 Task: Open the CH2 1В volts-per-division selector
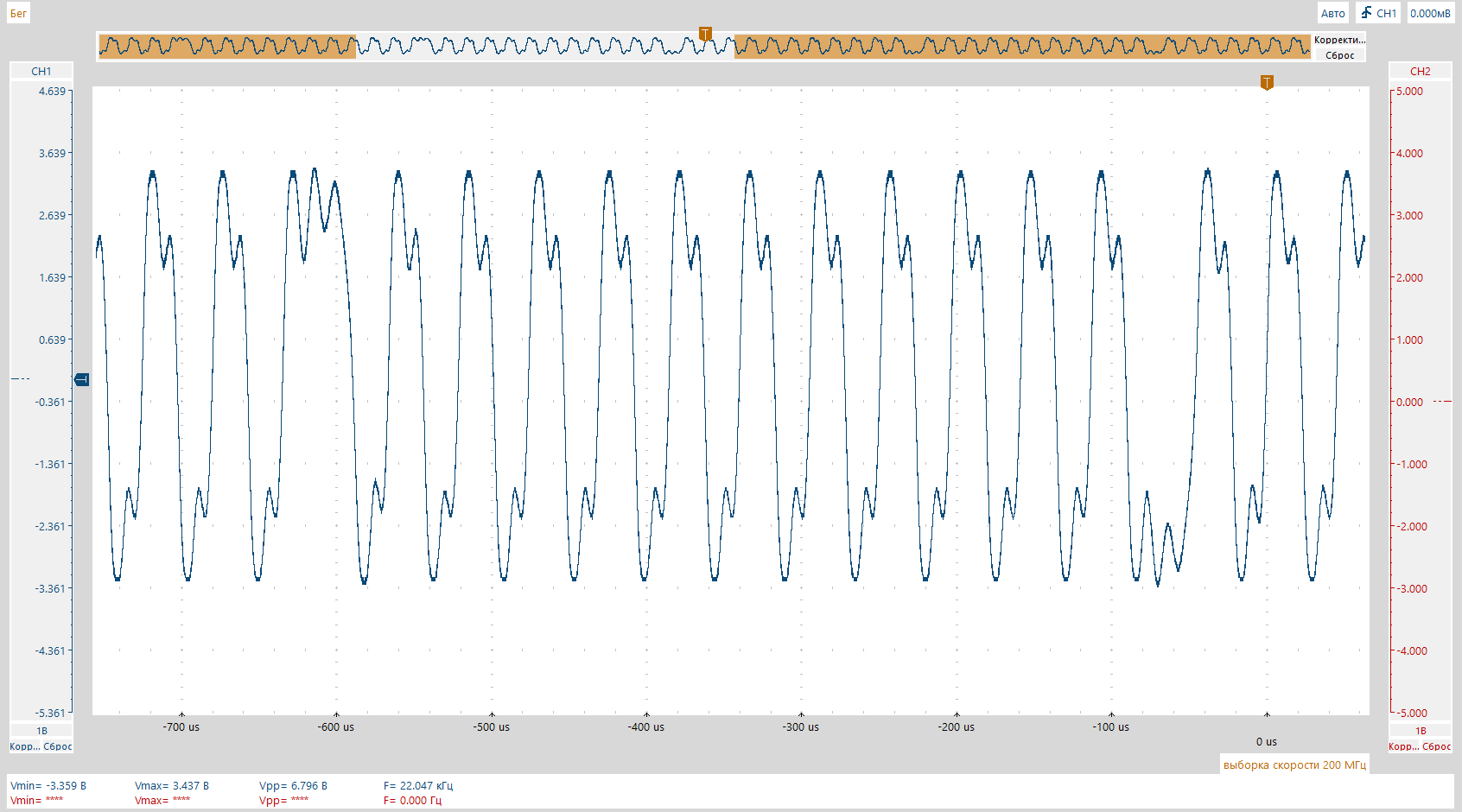[x=1420, y=731]
